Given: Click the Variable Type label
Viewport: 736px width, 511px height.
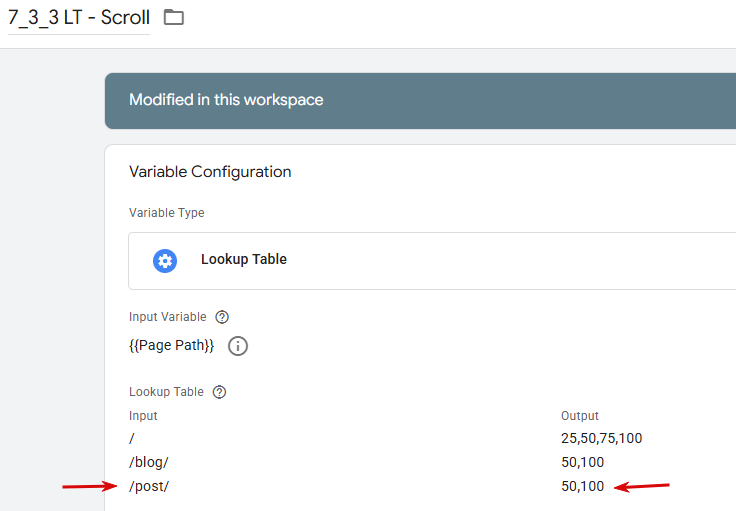Looking at the screenshot, I should coord(166,213).
